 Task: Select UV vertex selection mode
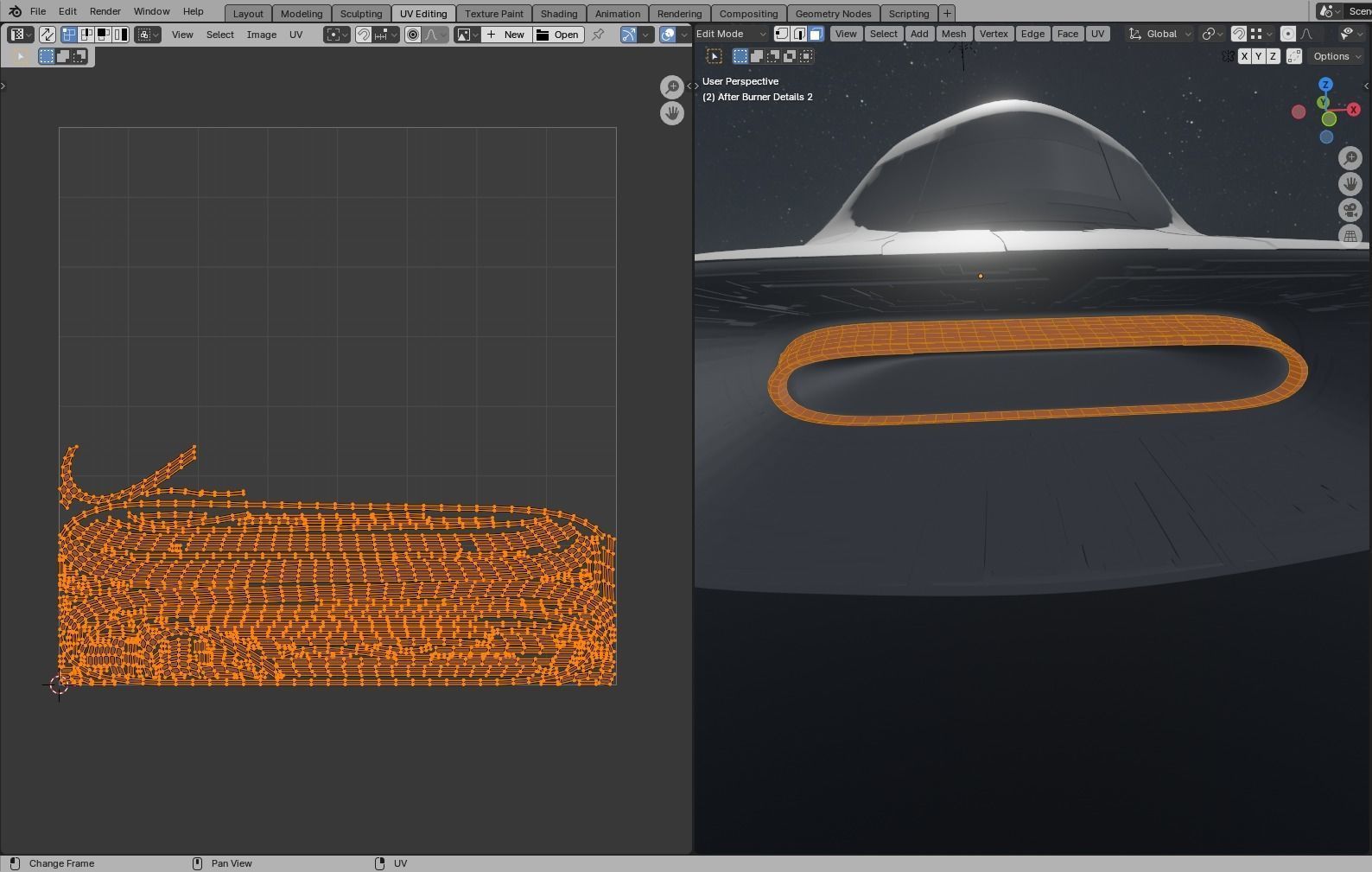click(68, 35)
